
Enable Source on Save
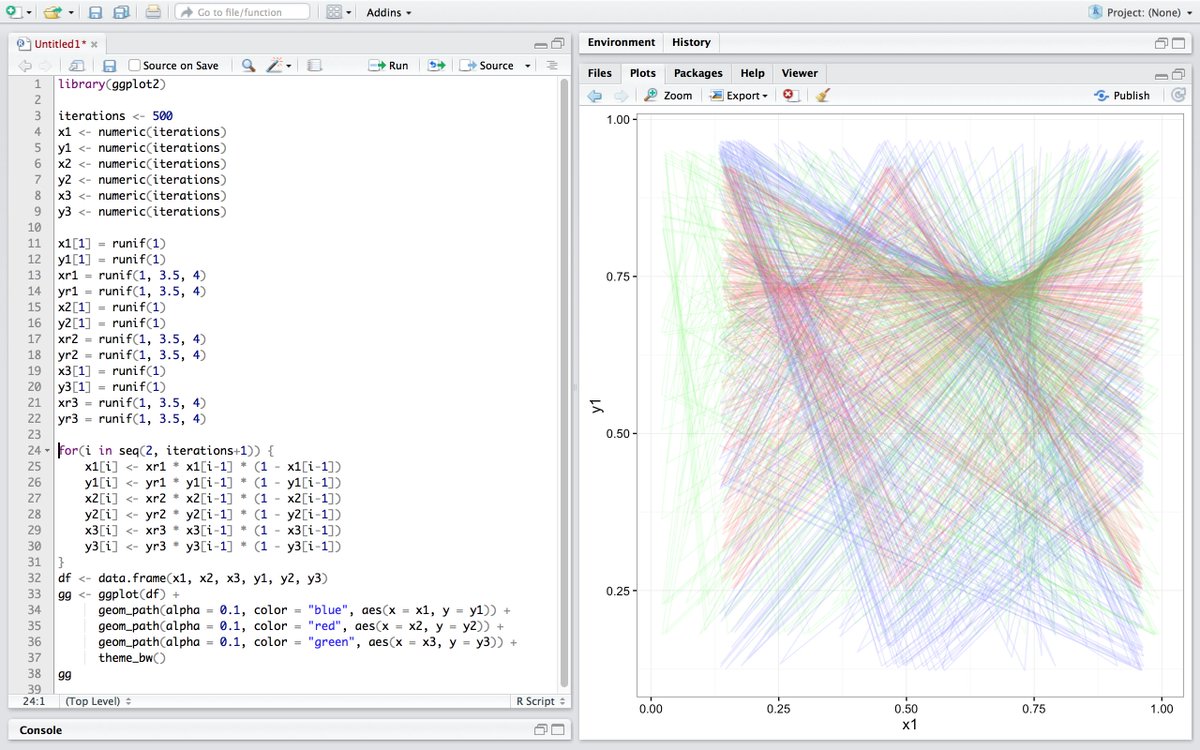[134, 64]
